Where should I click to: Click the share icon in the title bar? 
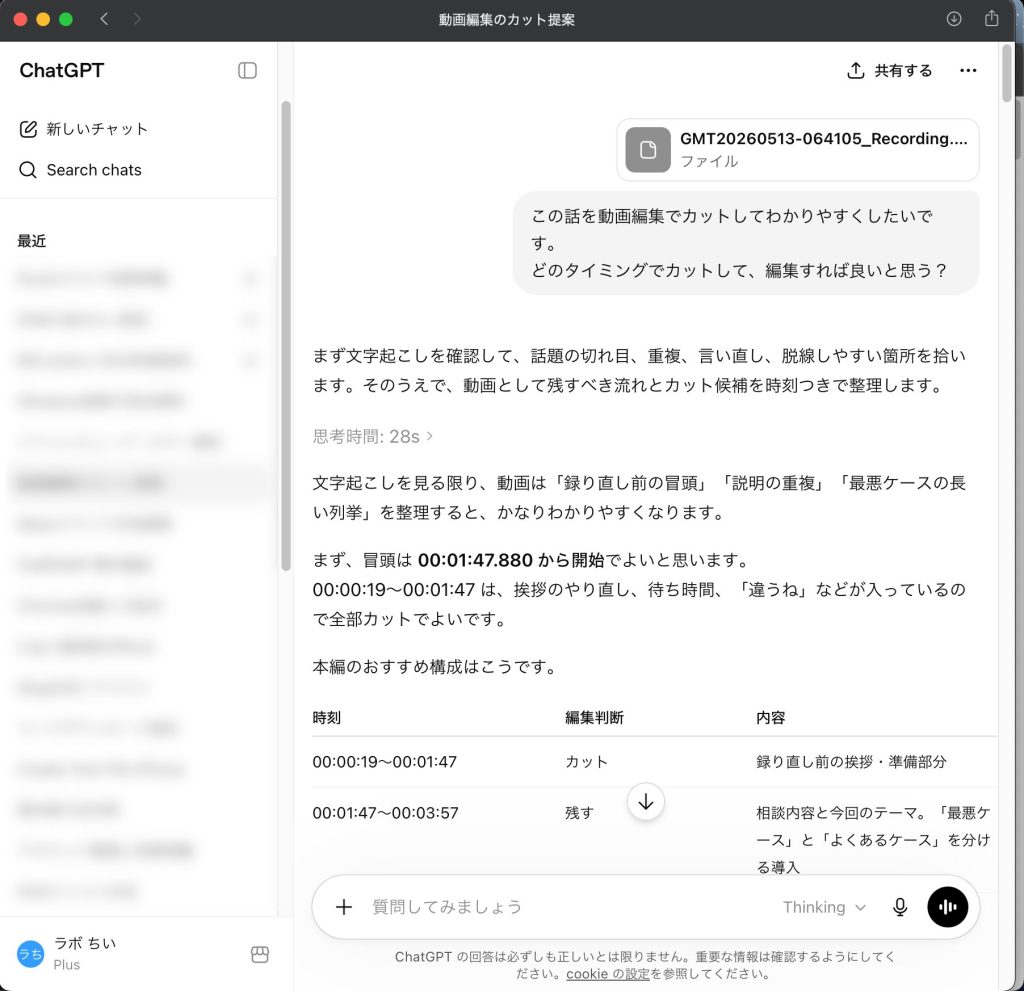pos(991,18)
